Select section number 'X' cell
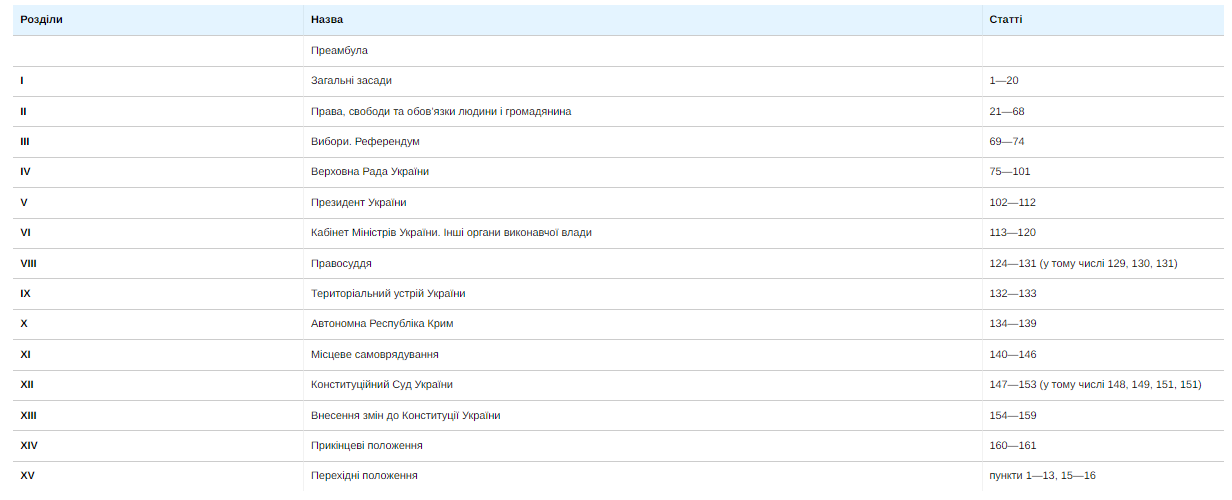Viewport: 1232px width, 500px height. (158, 324)
